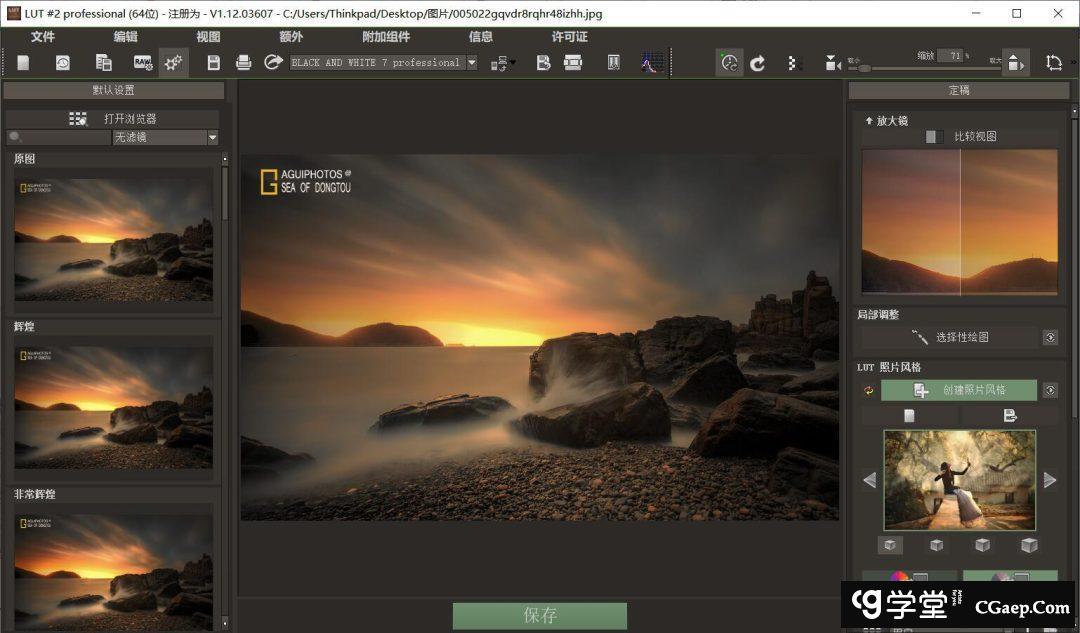Open the histogram icon in toolbar

(x=652, y=63)
